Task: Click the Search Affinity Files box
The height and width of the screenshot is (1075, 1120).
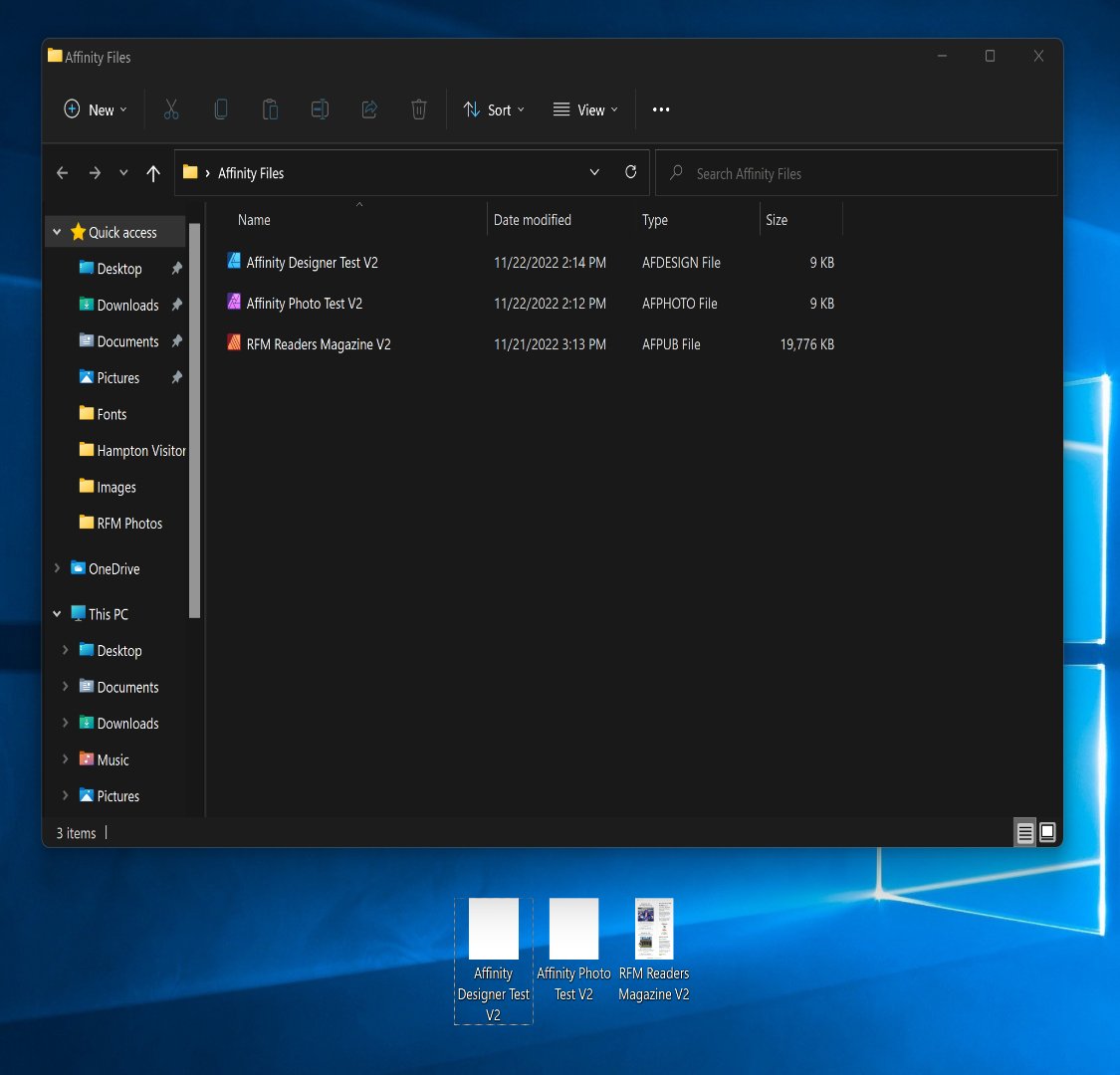Action: click(856, 172)
